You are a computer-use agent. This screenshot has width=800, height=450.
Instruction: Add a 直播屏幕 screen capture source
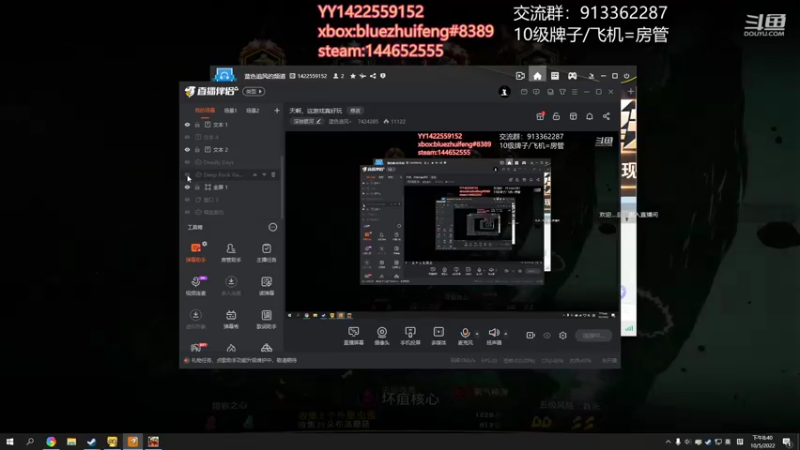click(x=354, y=336)
